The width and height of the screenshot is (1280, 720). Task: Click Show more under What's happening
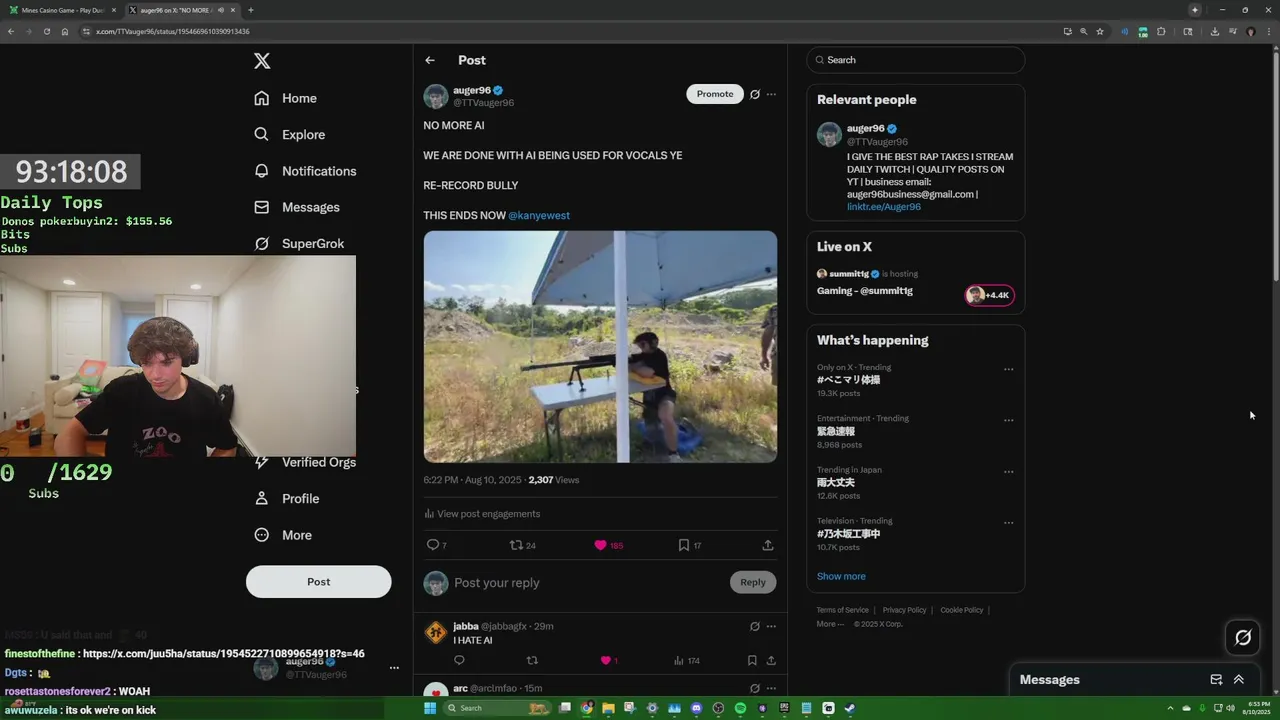click(841, 576)
